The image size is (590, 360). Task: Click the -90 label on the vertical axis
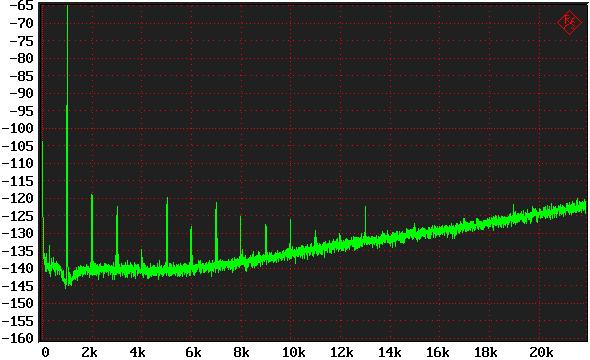(x=21, y=93)
